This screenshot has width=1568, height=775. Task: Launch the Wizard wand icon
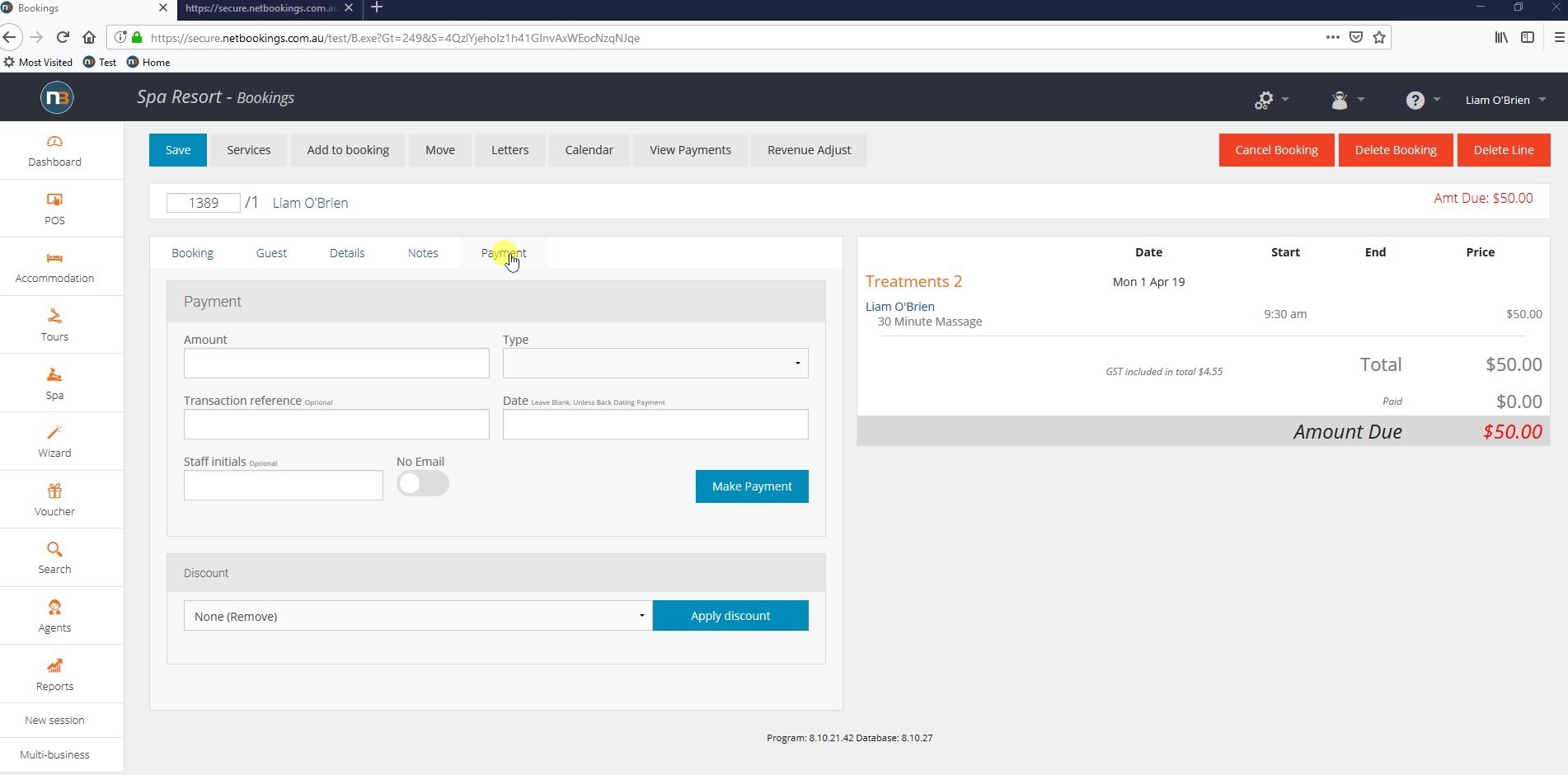point(54,433)
